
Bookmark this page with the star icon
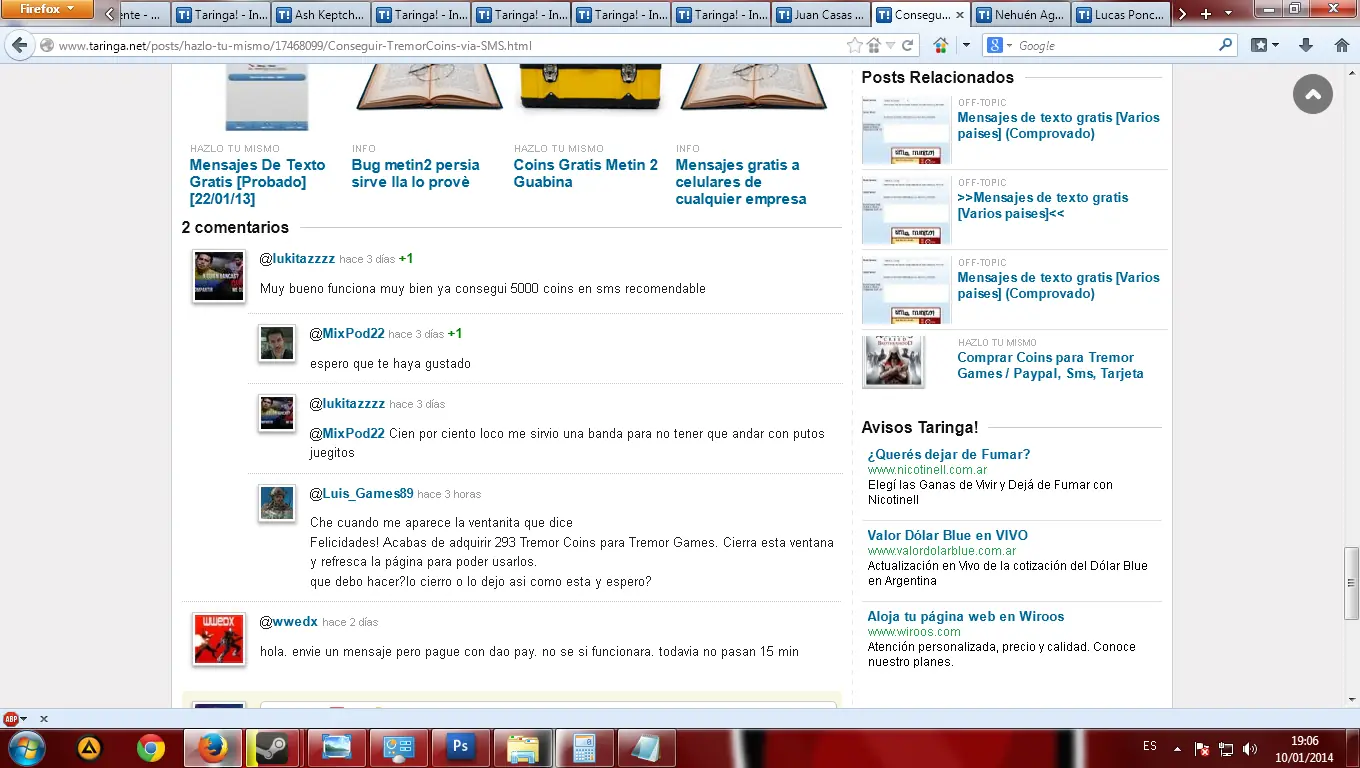[x=854, y=45]
